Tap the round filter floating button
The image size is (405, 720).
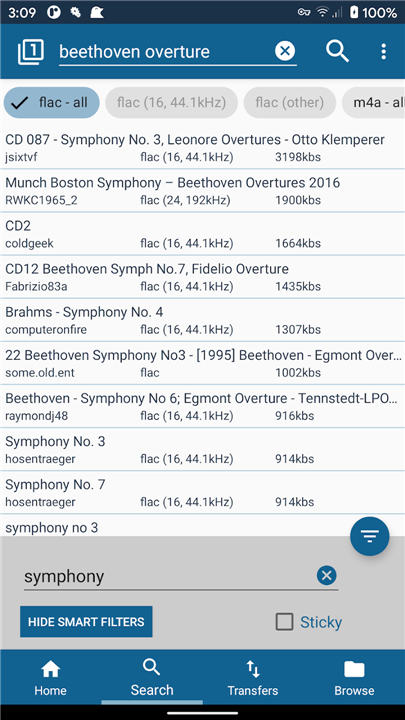(370, 536)
